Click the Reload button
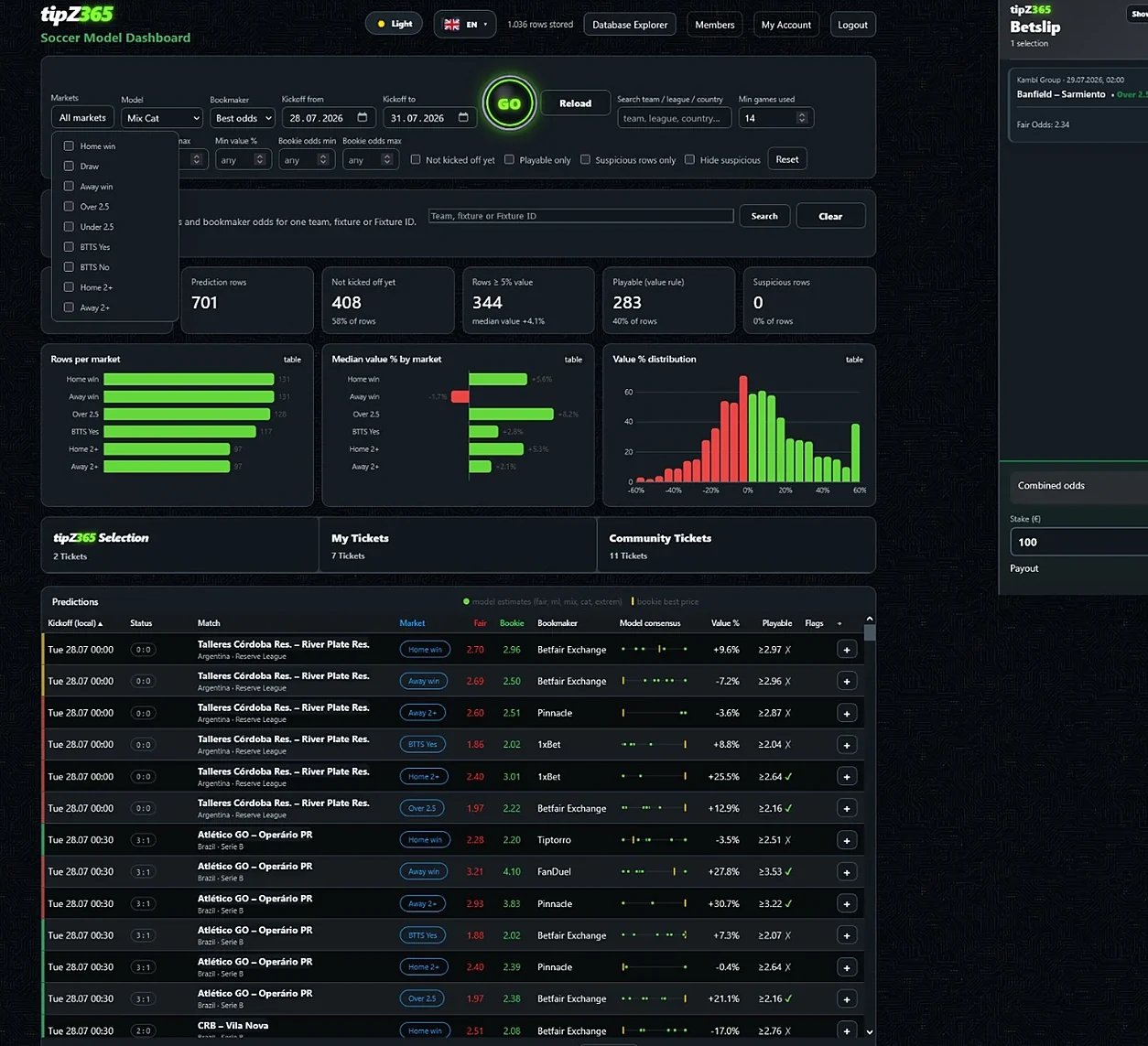The width and height of the screenshot is (1148, 1046). pyautogui.click(x=575, y=103)
